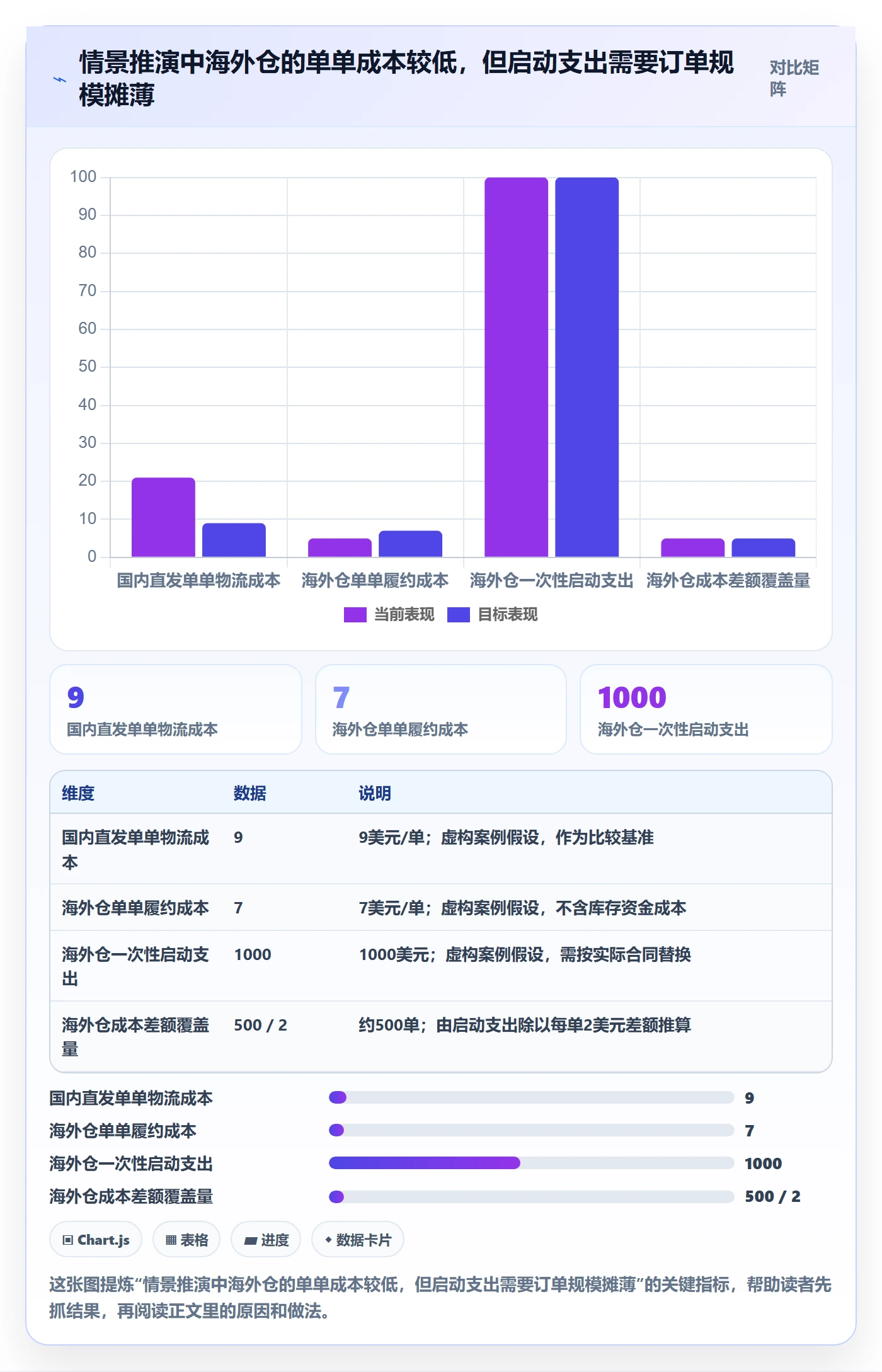
Task: Open the stat card showing 1000
Action: (x=706, y=709)
